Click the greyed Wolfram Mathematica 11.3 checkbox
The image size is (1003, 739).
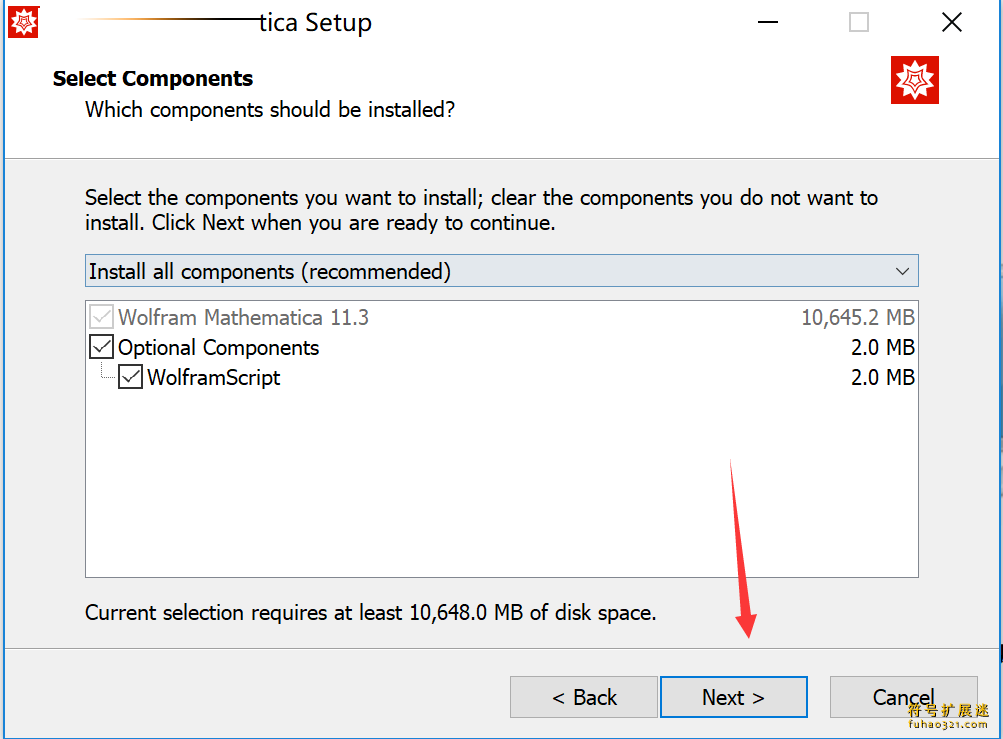coord(101,317)
